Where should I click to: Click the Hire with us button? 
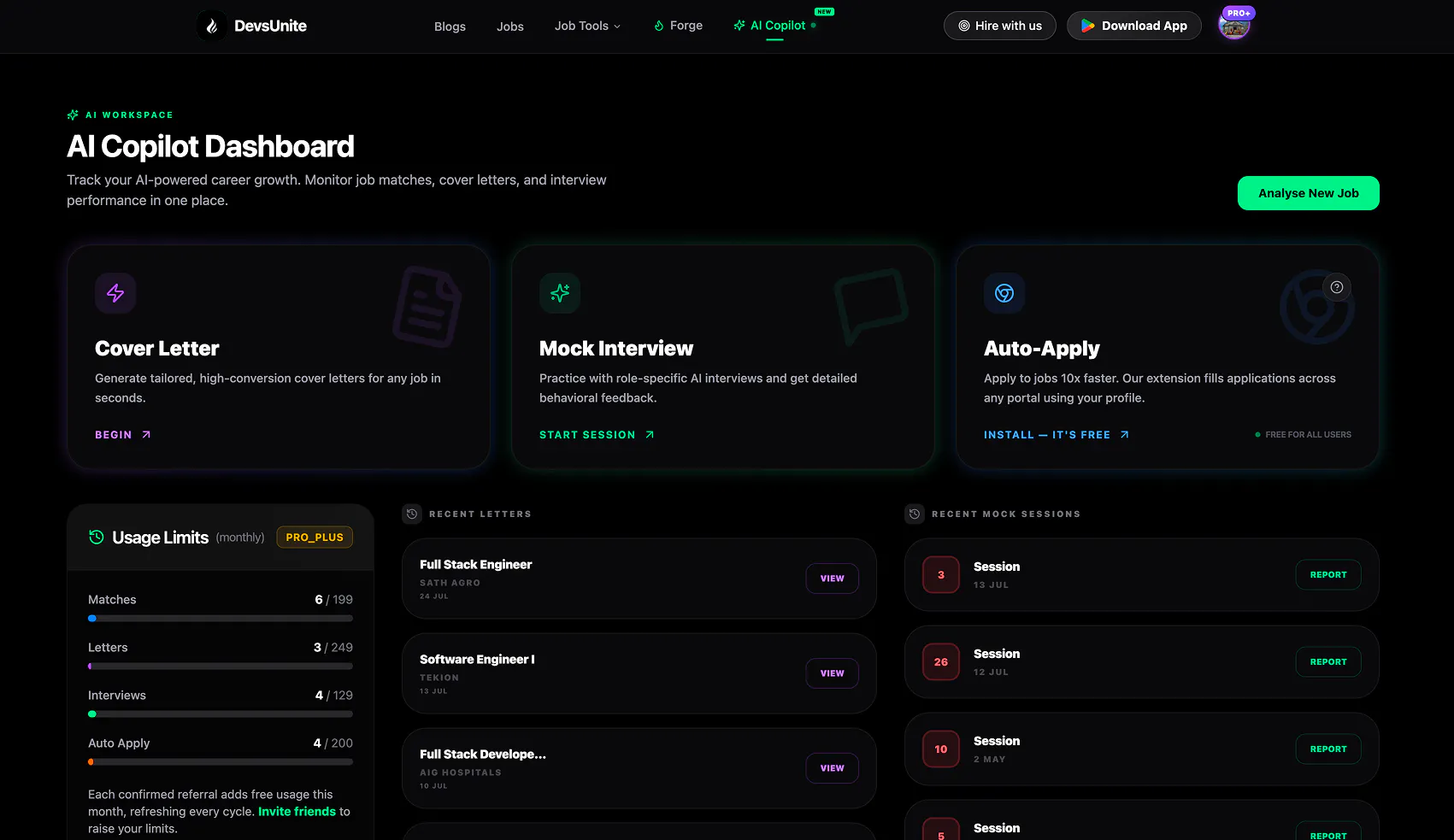point(1000,26)
